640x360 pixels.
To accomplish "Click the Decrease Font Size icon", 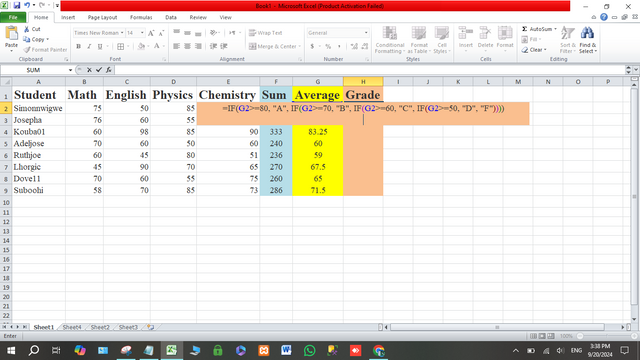I will [161, 33].
